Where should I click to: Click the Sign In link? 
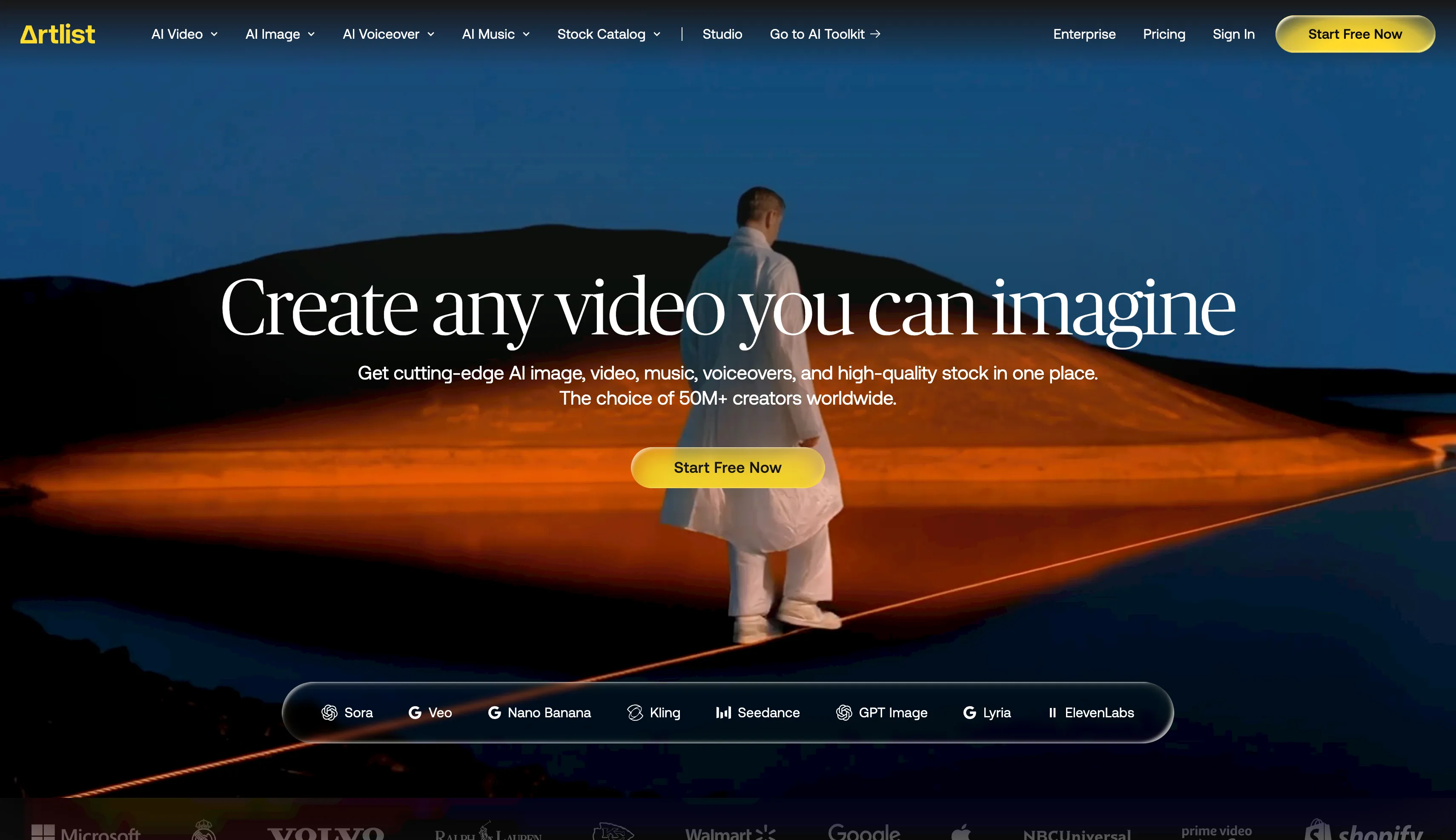(1233, 34)
